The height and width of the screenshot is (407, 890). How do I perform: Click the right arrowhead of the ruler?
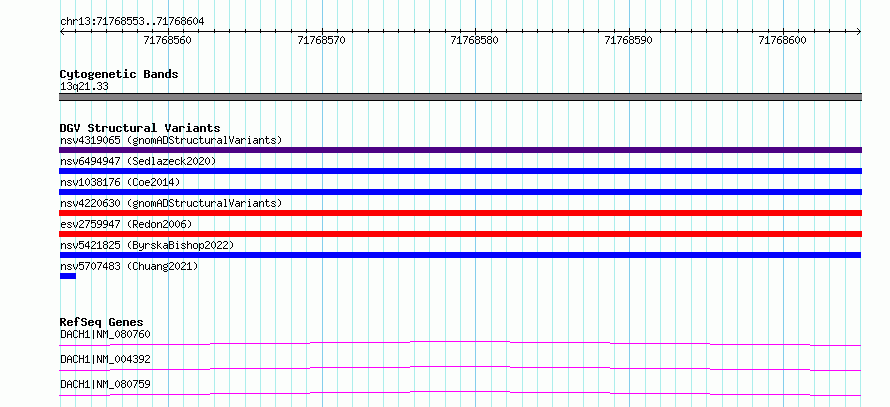[x=859, y=32]
